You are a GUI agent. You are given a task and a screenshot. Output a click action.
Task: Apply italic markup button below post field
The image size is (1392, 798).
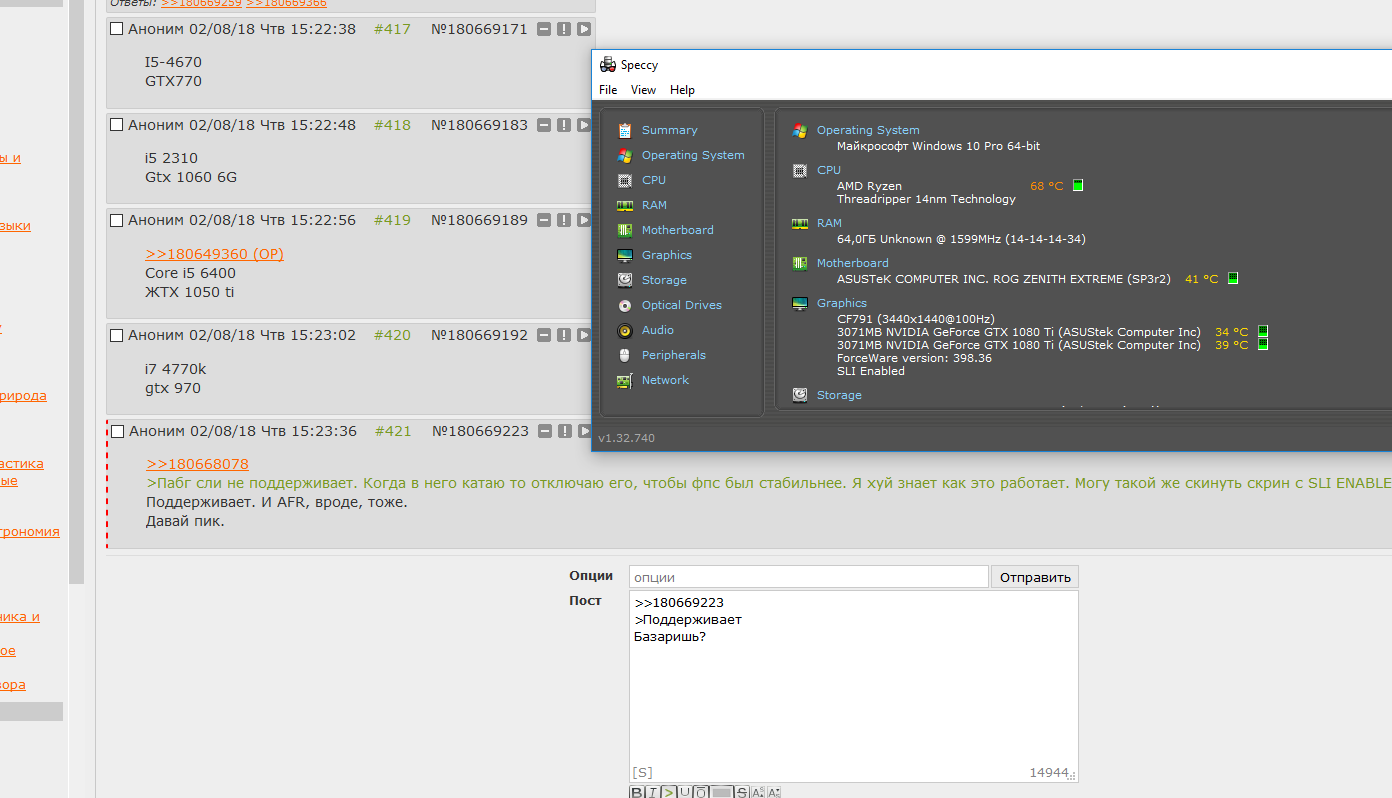pos(653,792)
